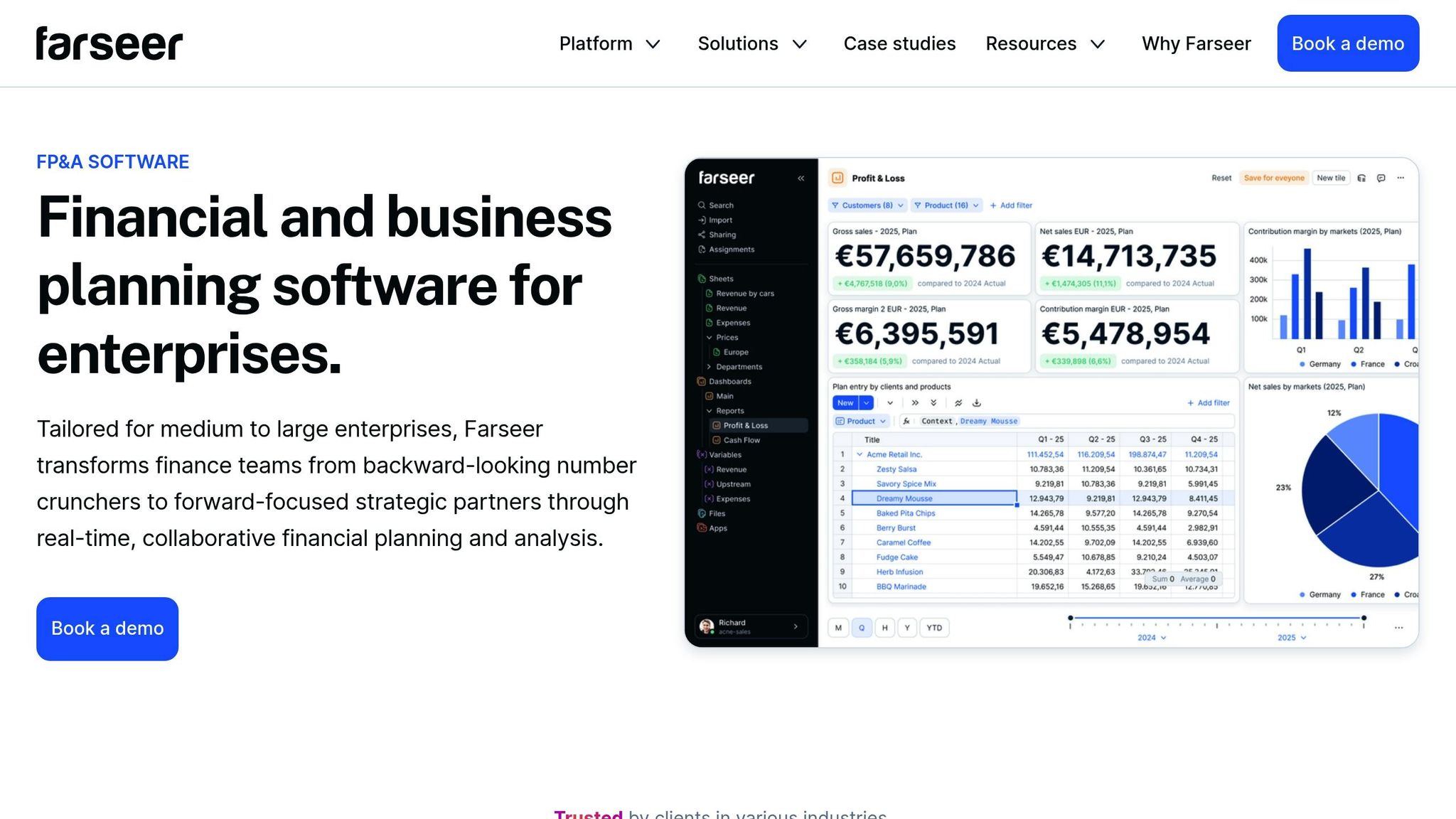
Task: Click the Reset button in the dashboard toolbar
Action: 1221,178
